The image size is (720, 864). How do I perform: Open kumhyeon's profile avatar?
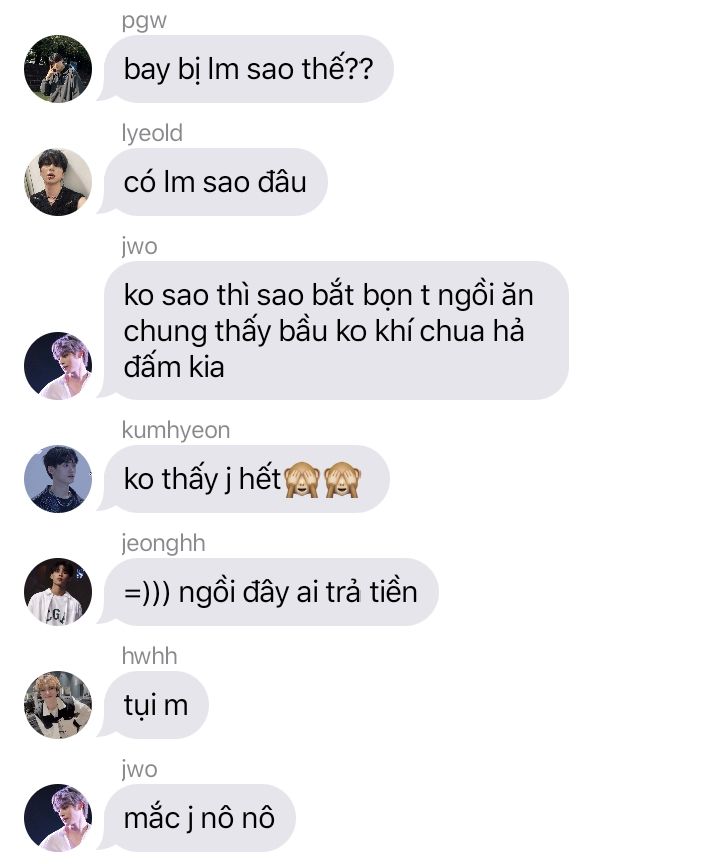(x=58, y=479)
